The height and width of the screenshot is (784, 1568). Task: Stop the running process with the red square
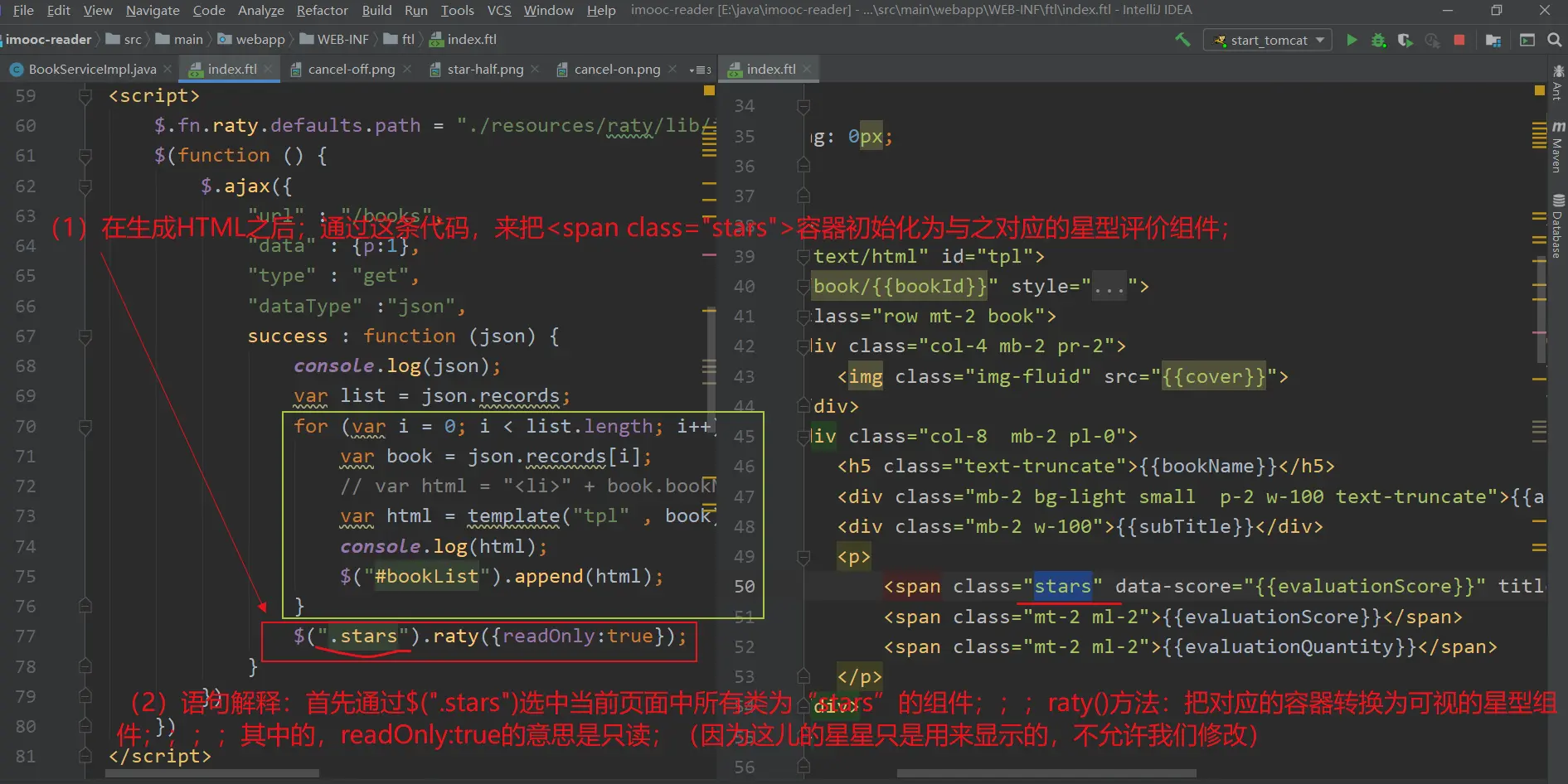(1459, 40)
